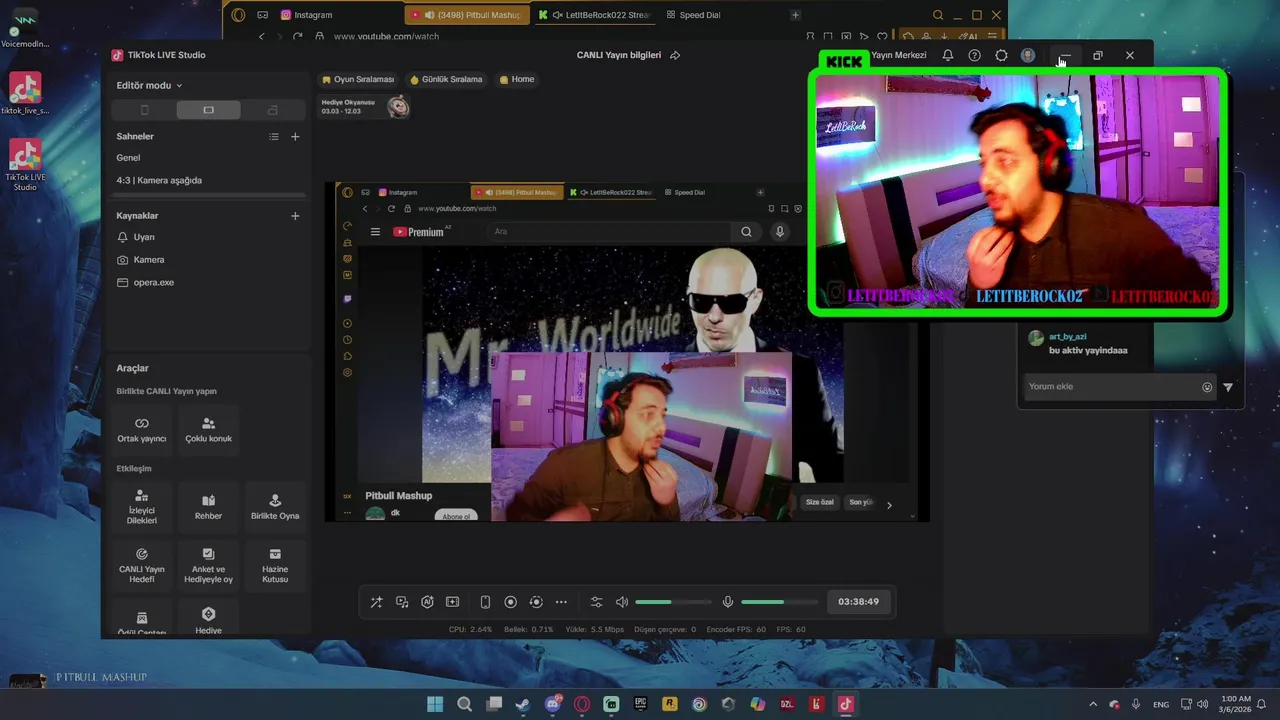Open the Epic Games taskbar icon

tap(640, 704)
